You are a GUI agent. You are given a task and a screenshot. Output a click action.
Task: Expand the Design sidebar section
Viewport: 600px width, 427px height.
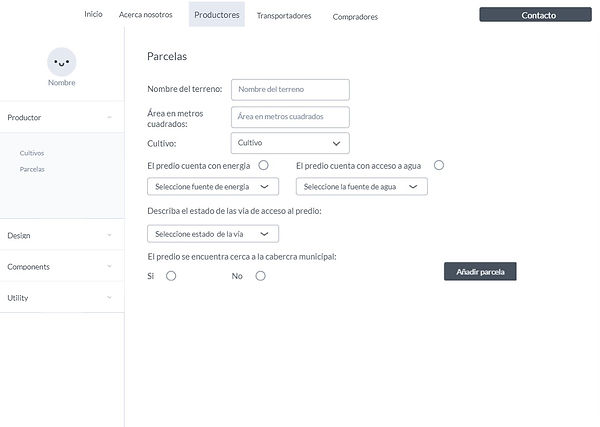pyautogui.click(x=62, y=235)
